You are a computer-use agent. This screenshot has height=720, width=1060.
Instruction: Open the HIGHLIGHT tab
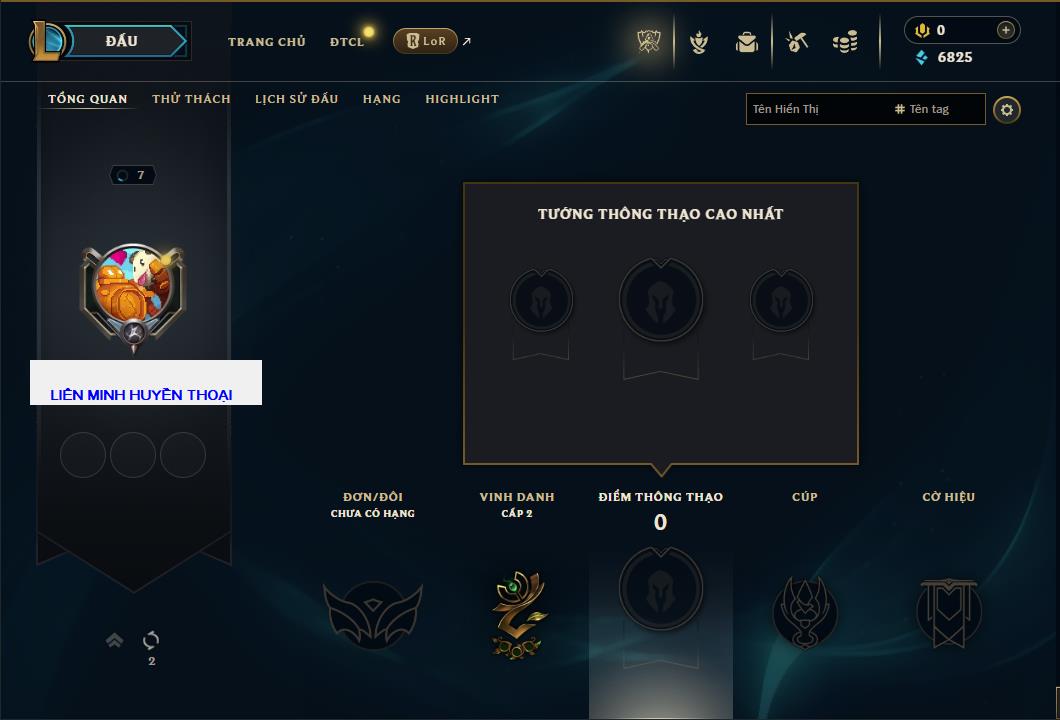462,99
